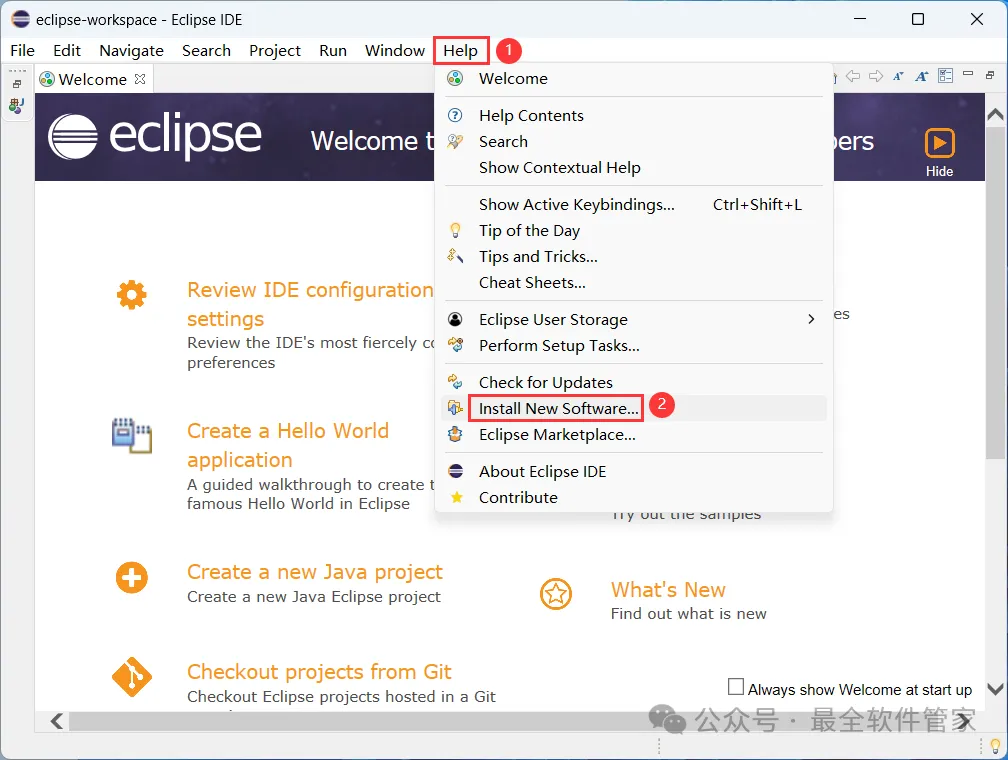This screenshot has height=760, width=1008.
Task: Click the Customize page checklist icon
Action: tap(945, 76)
